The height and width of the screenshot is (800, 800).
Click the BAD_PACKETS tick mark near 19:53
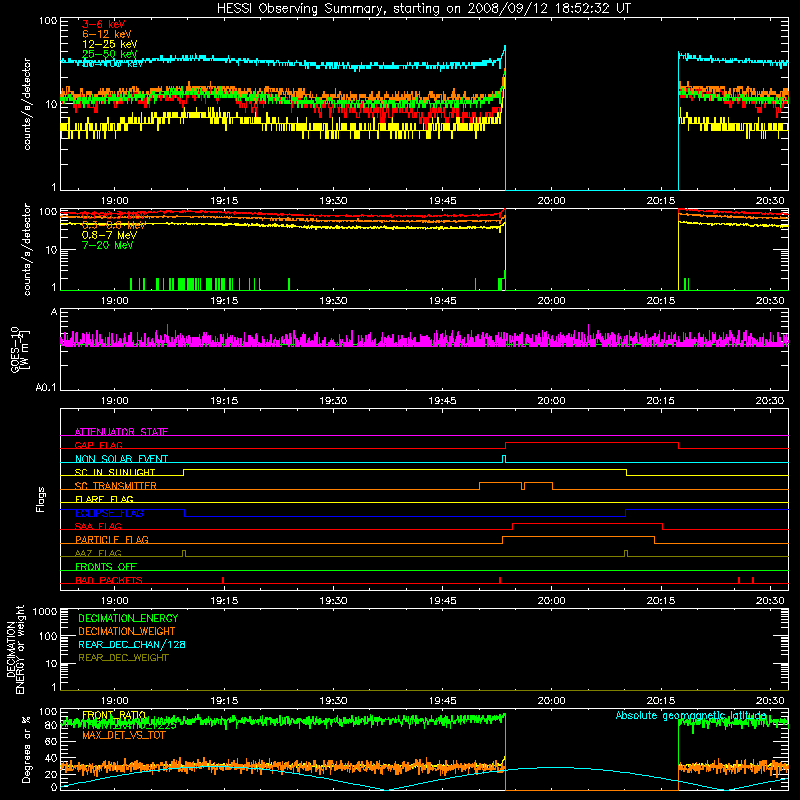[x=500, y=580]
